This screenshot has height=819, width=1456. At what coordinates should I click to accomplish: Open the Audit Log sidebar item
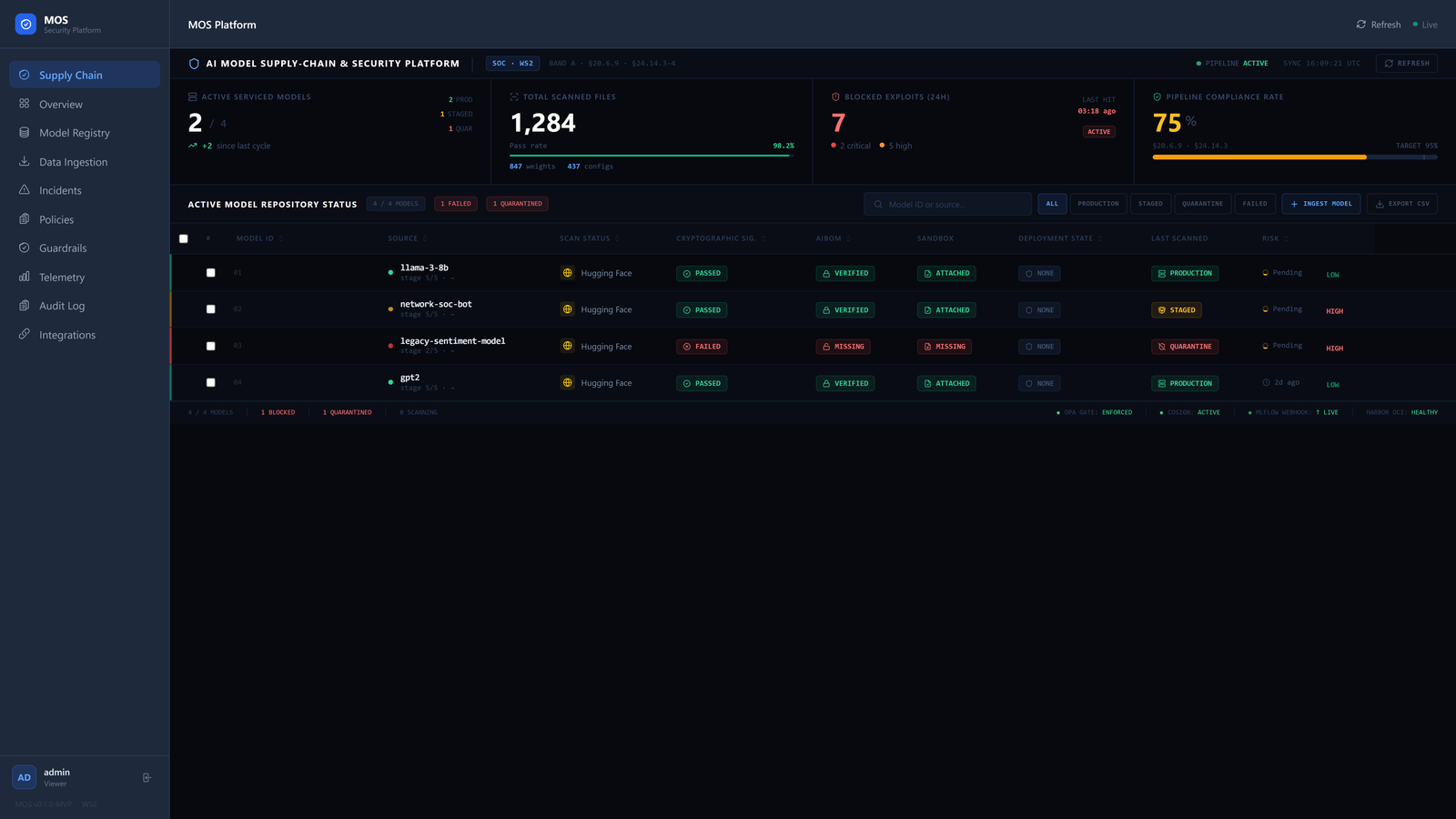tap(85, 306)
